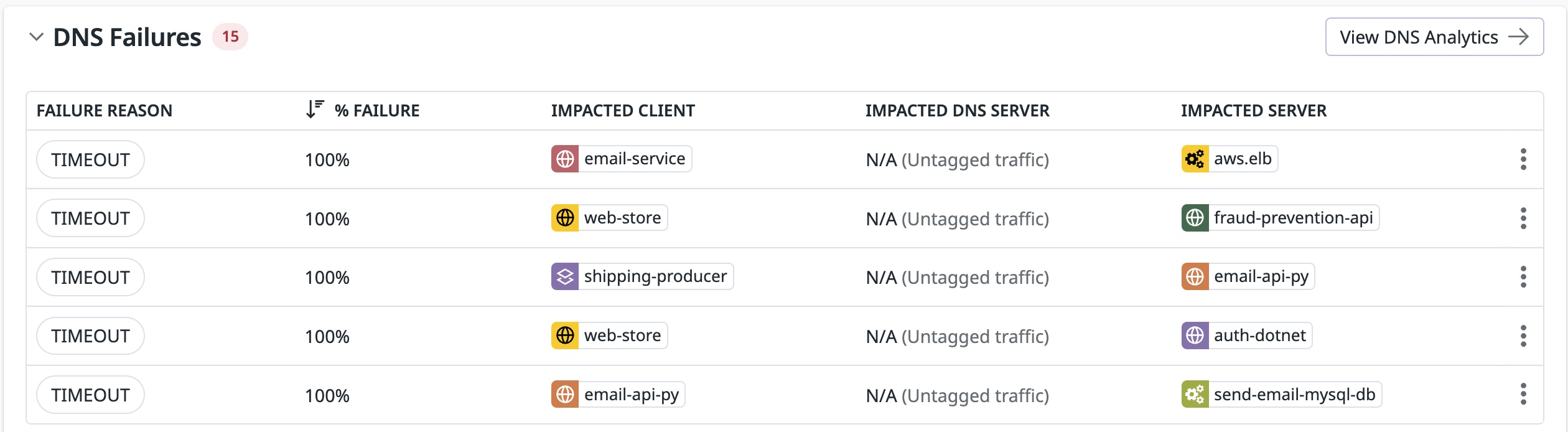Select the fraud-prevention-api globe icon
This screenshot has height=432, width=1568.
(x=1195, y=218)
